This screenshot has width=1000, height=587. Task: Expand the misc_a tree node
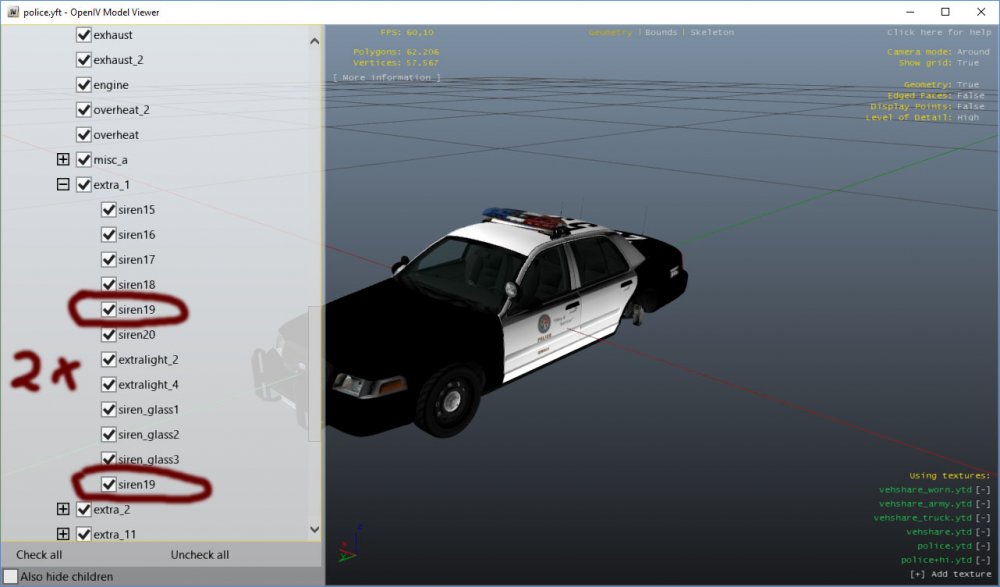(62, 160)
